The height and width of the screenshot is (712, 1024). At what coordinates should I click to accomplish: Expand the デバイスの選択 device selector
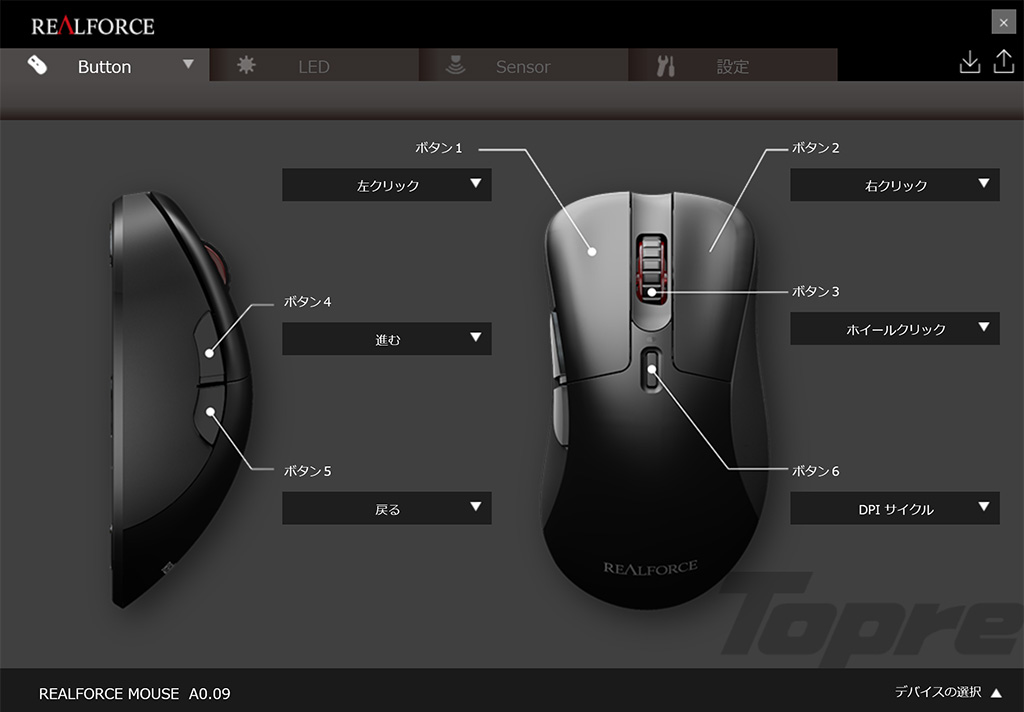point(948,692)
